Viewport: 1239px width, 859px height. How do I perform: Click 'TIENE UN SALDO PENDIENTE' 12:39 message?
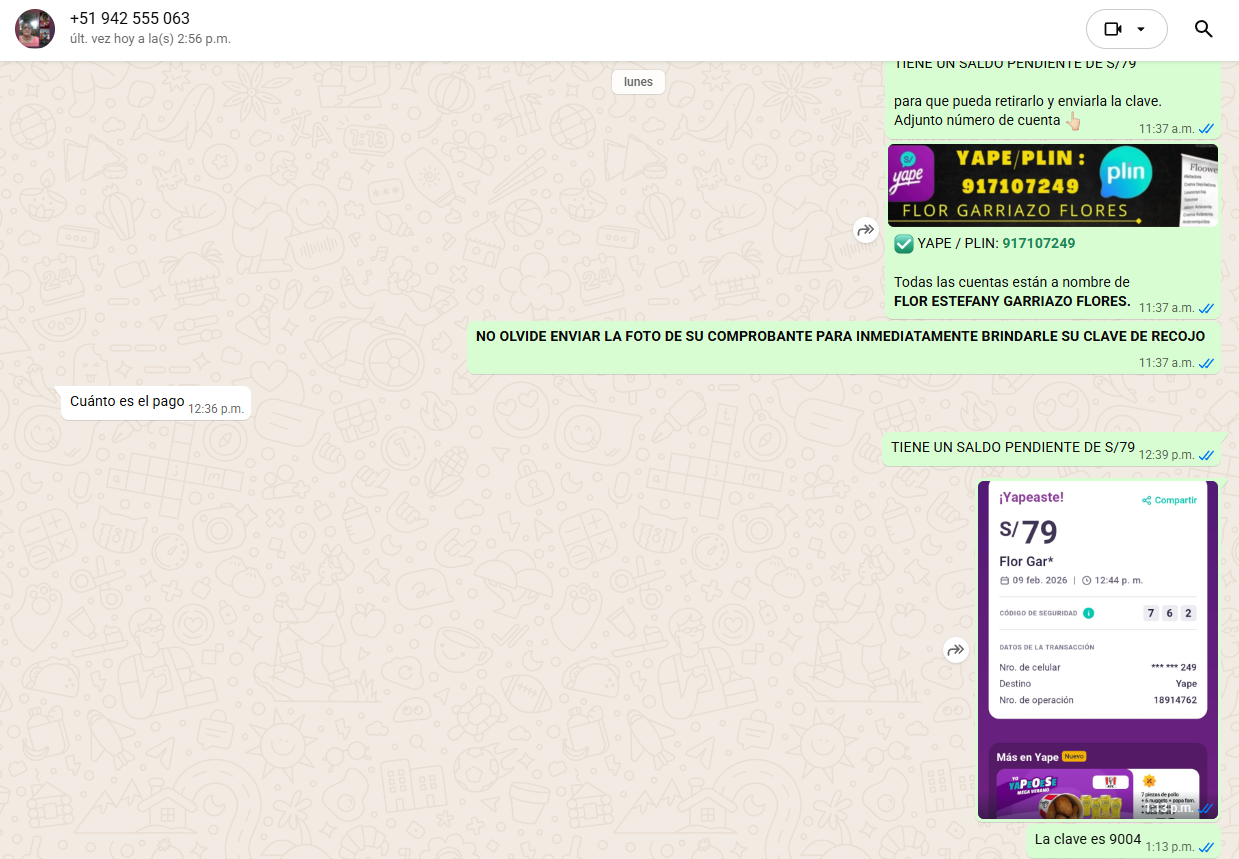pos(1012,447)
